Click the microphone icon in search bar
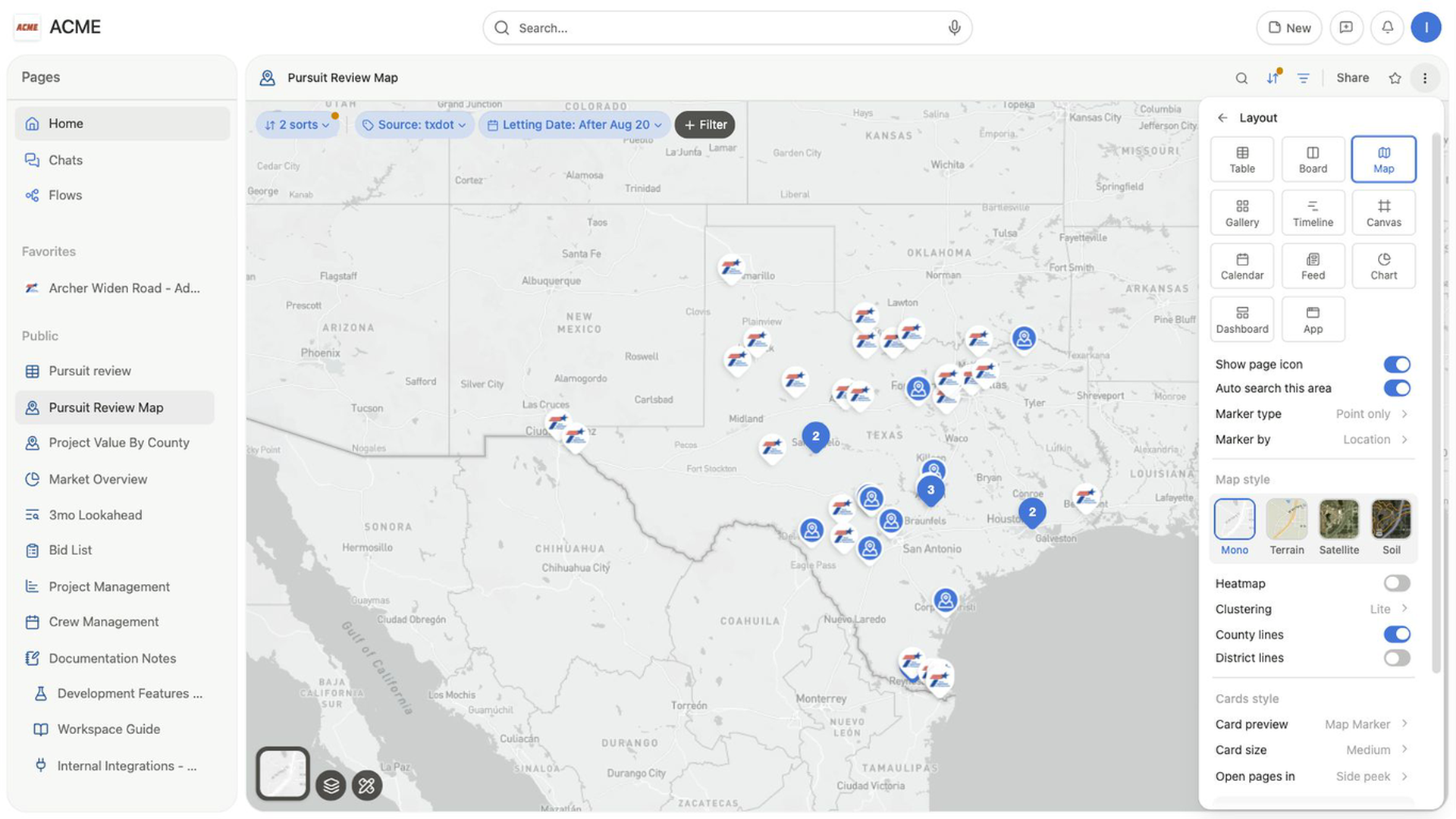 coord(954,28)
